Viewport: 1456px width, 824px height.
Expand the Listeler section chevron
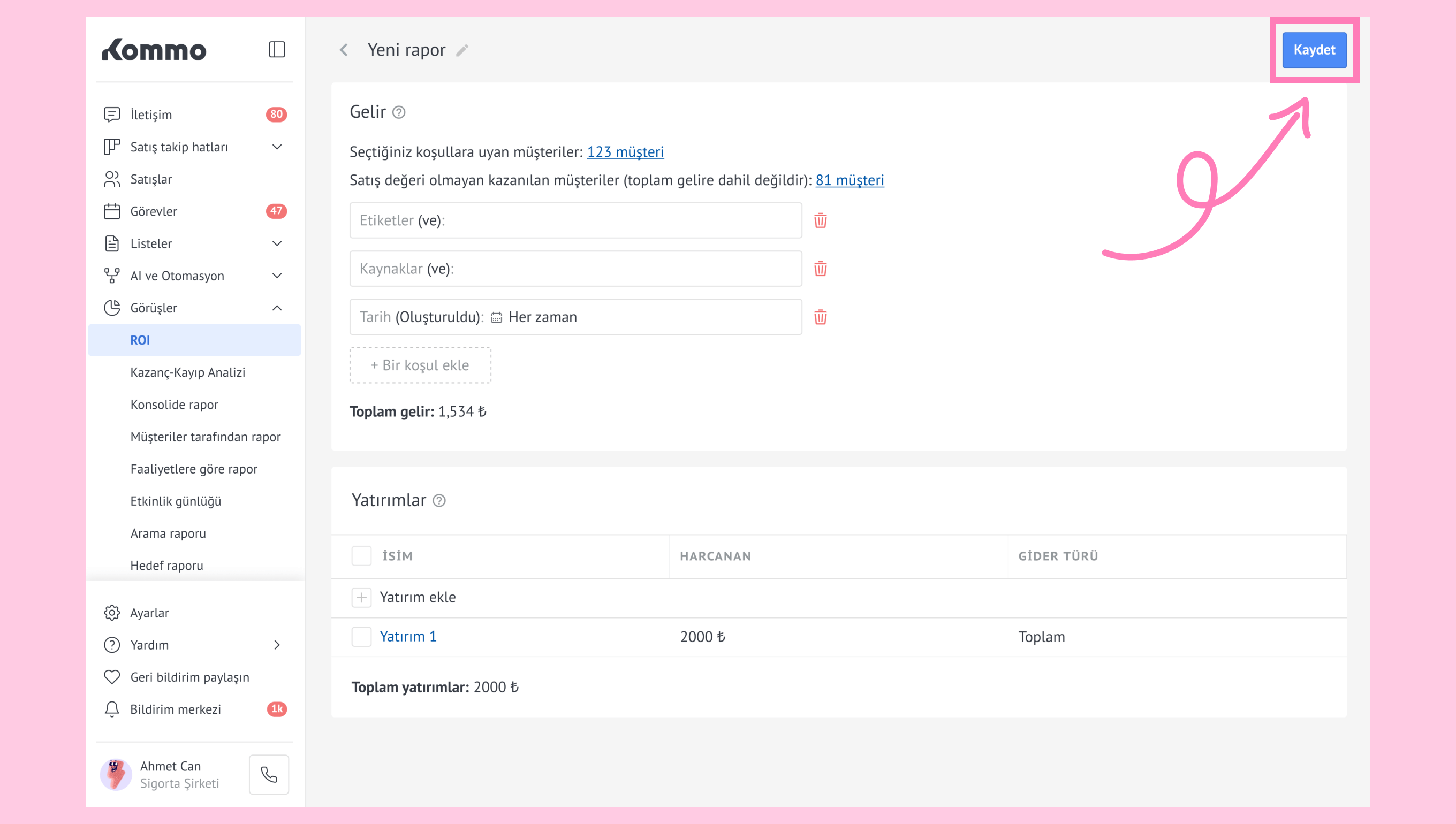(277, 243)
